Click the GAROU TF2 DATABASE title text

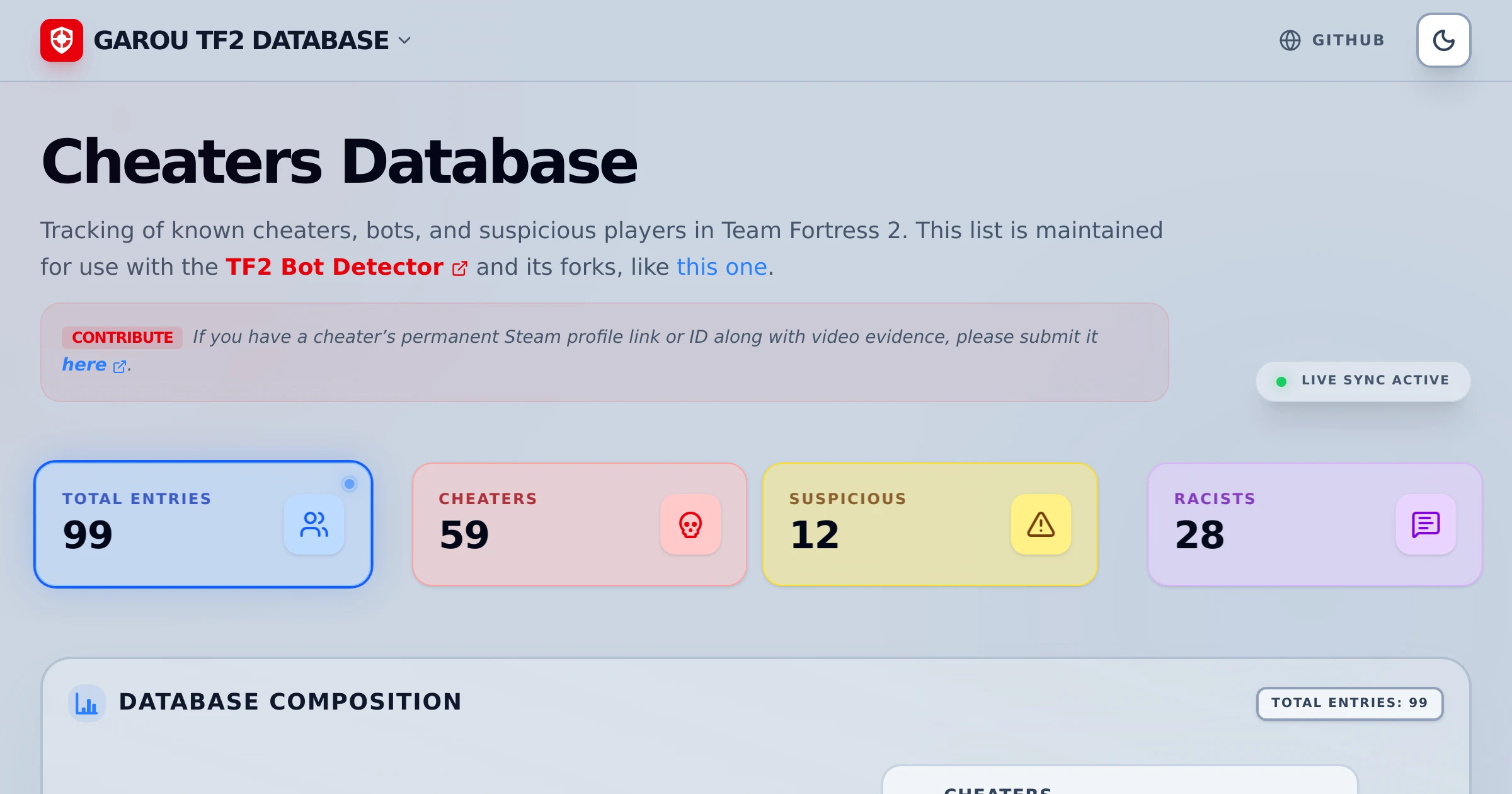point(241,40)
